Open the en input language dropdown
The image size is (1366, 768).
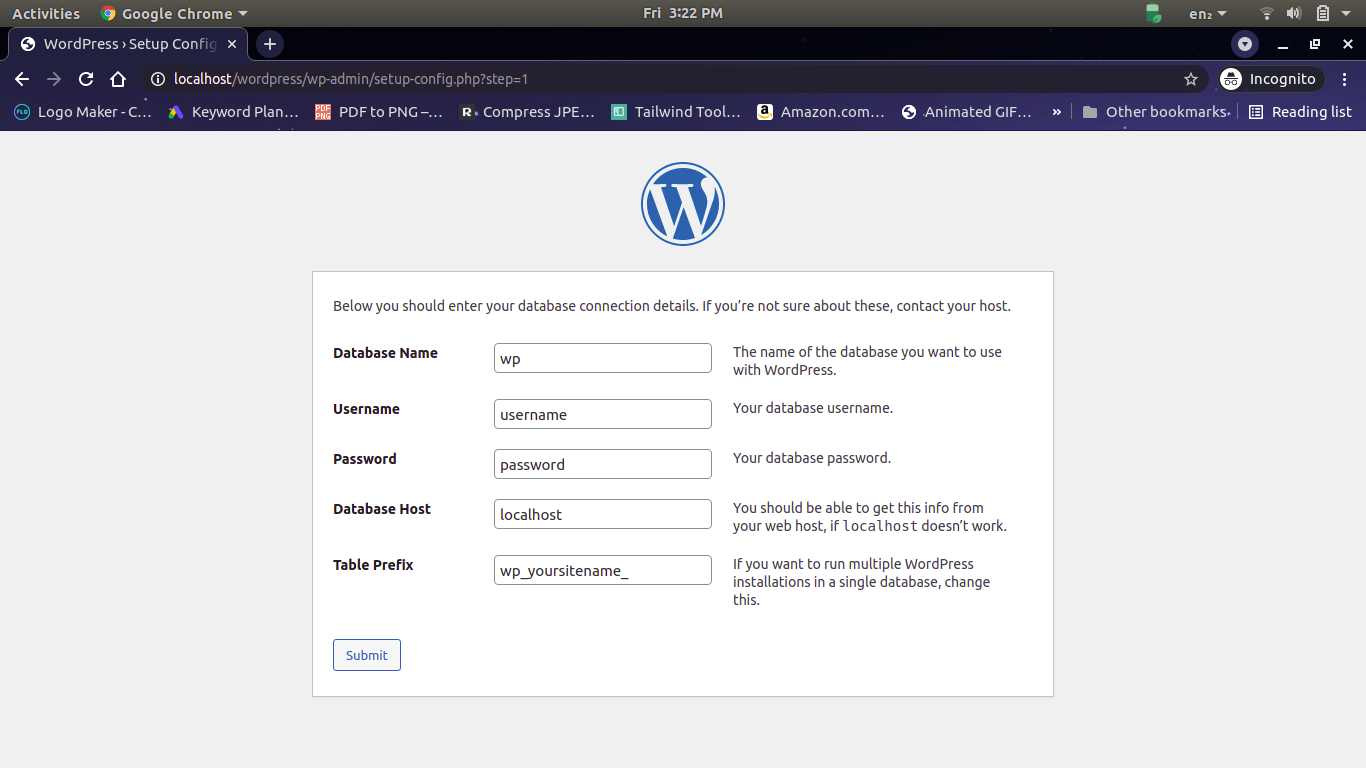pos(1207,13)
